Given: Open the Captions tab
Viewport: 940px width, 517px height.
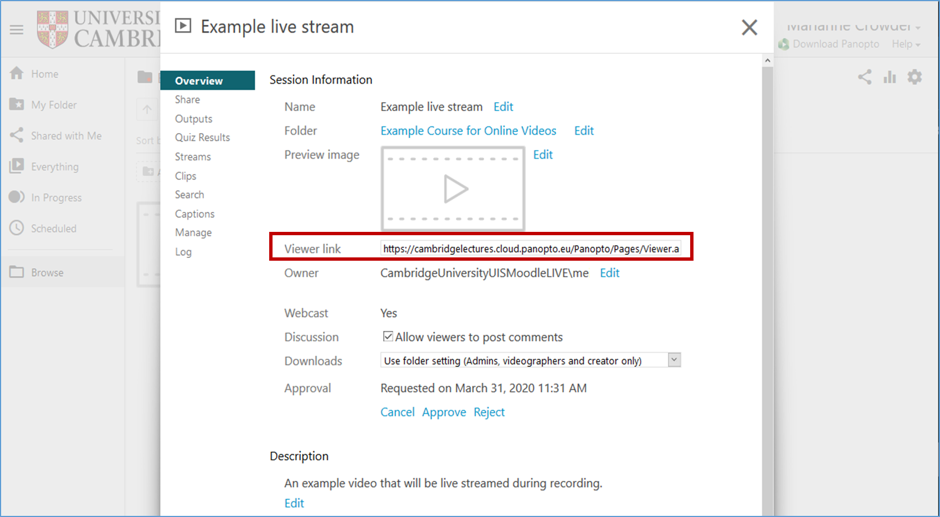Looking at the screenshot, I should point(195,214).
